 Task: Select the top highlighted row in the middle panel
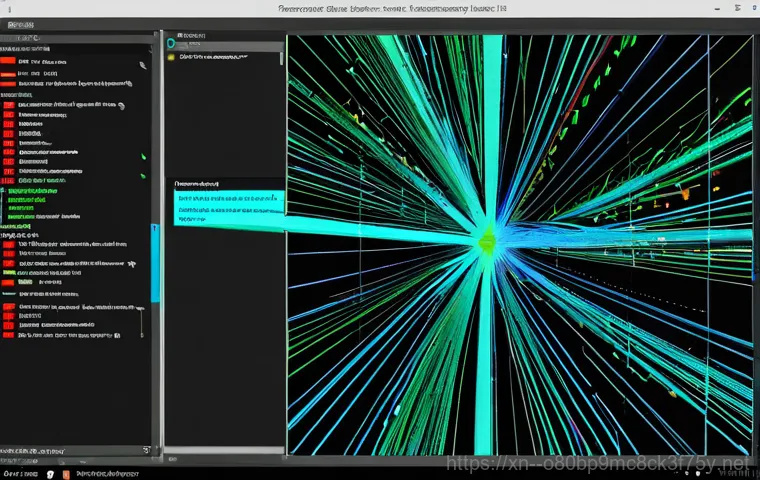pos(225,44)
